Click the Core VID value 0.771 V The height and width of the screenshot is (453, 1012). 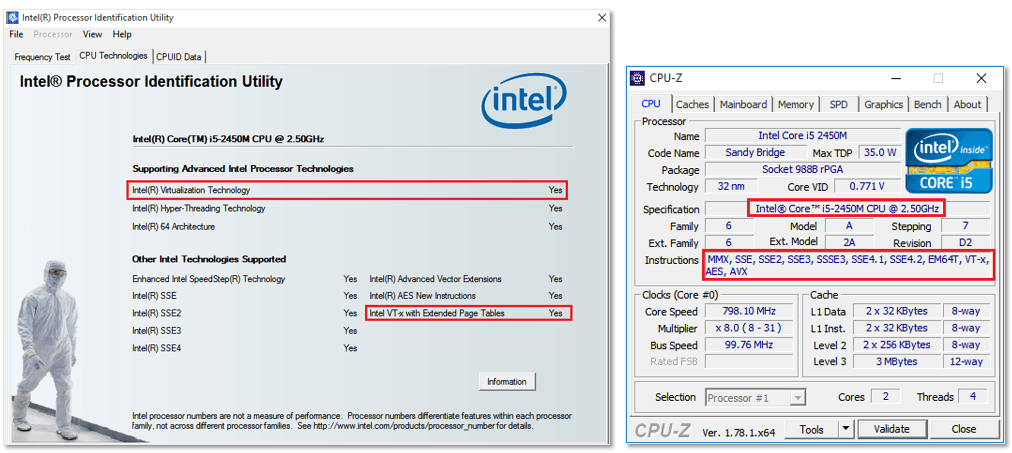pyautogui.click(x=867, y=186)
